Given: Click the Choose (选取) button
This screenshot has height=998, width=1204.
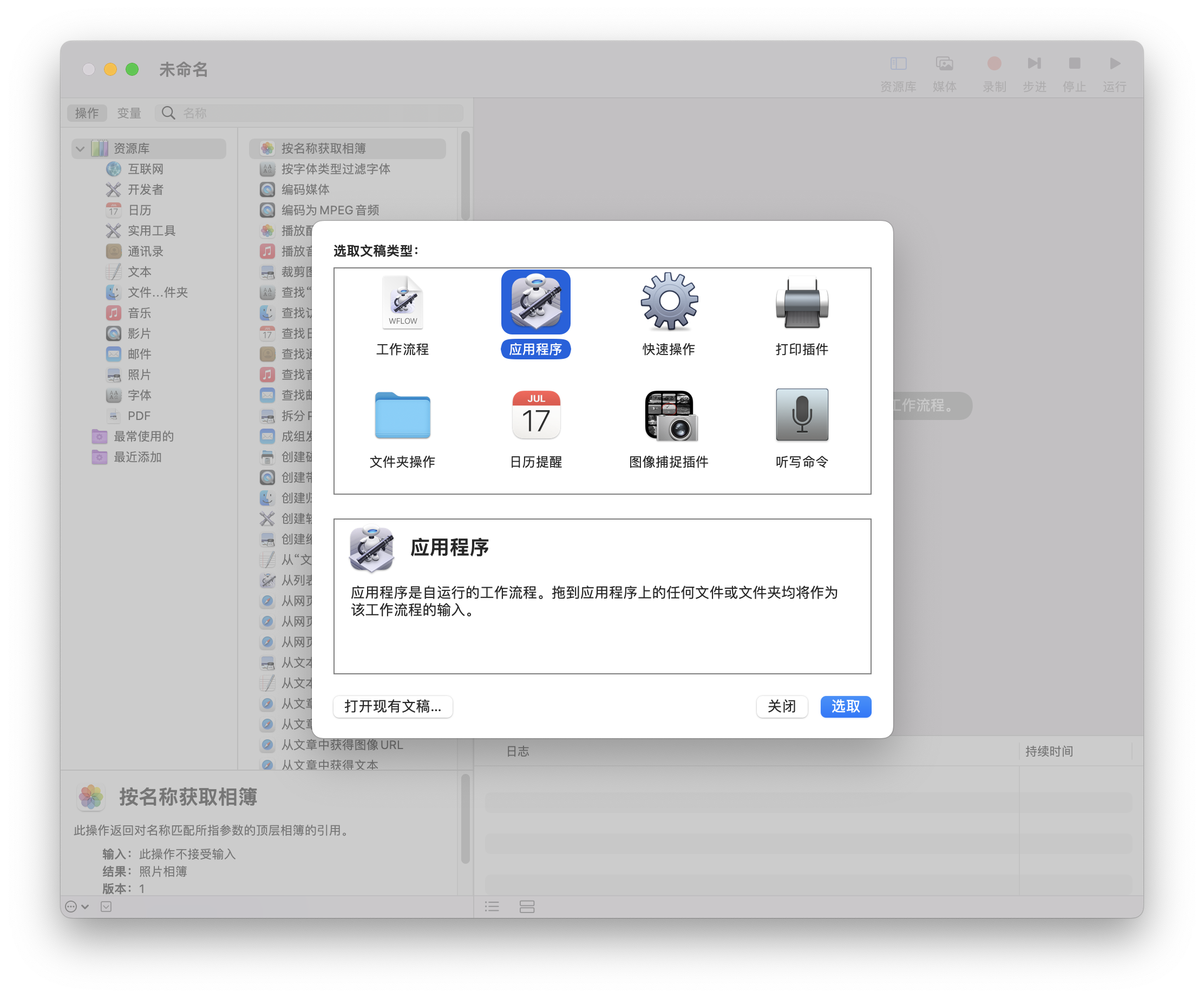Looking at the screenshot, I should click(845, 706).
